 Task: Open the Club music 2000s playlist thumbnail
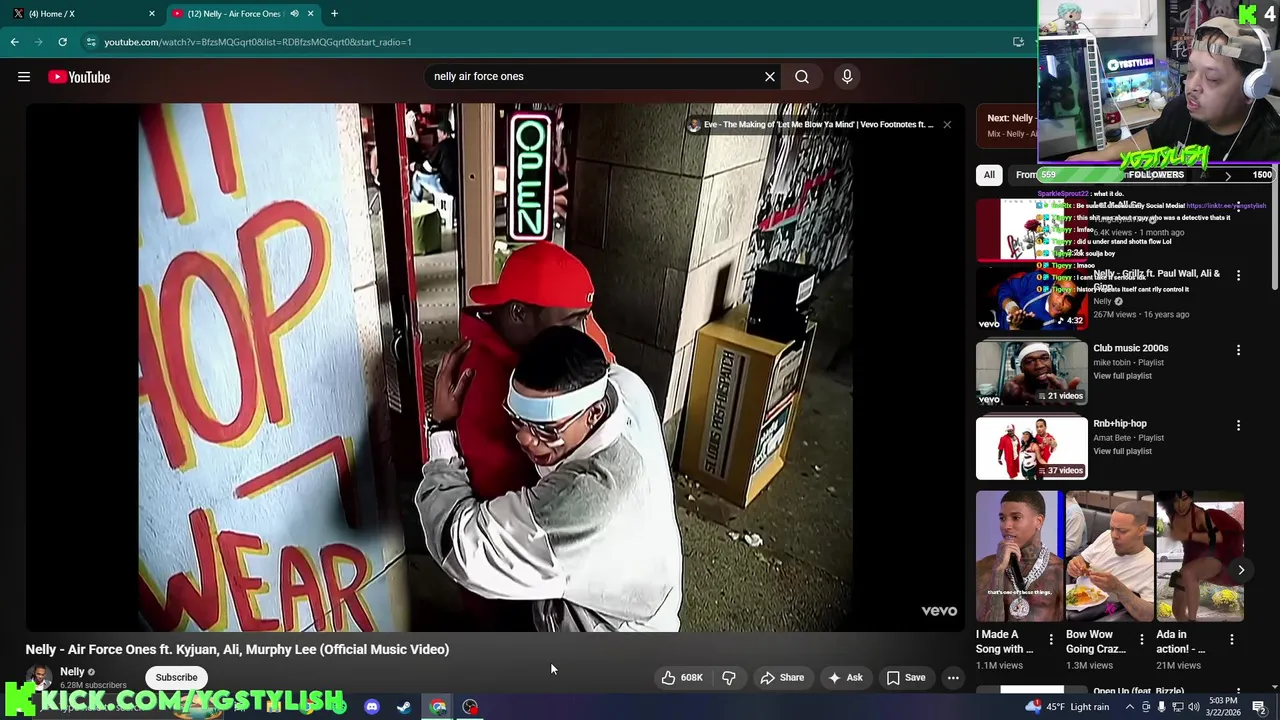[1031, 373]
